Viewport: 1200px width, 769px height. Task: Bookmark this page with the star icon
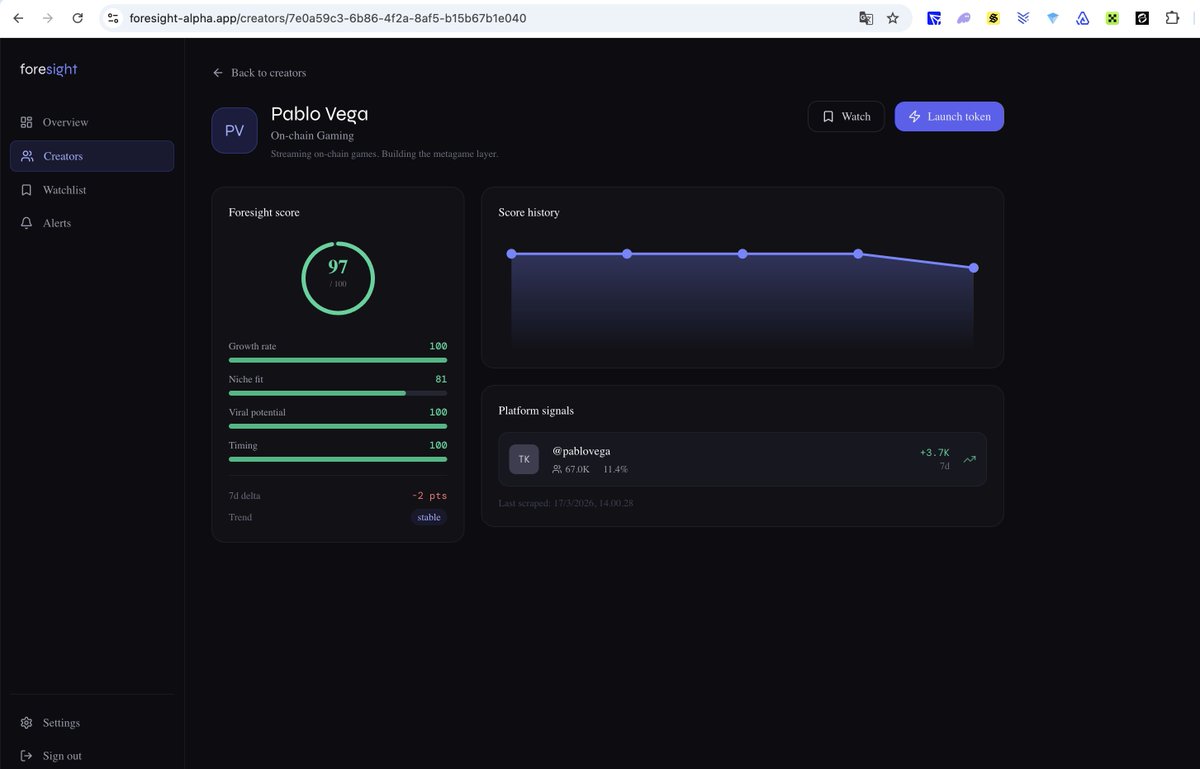[x=893, y=18]
